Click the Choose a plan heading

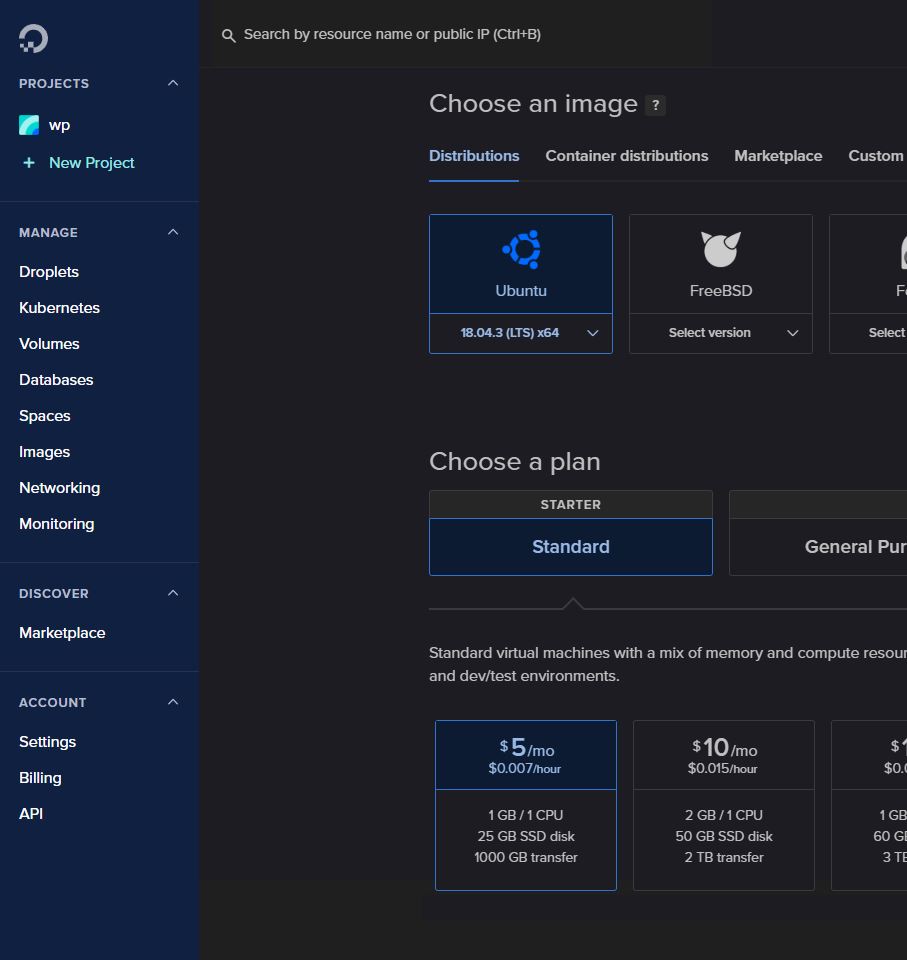point(515,462)
